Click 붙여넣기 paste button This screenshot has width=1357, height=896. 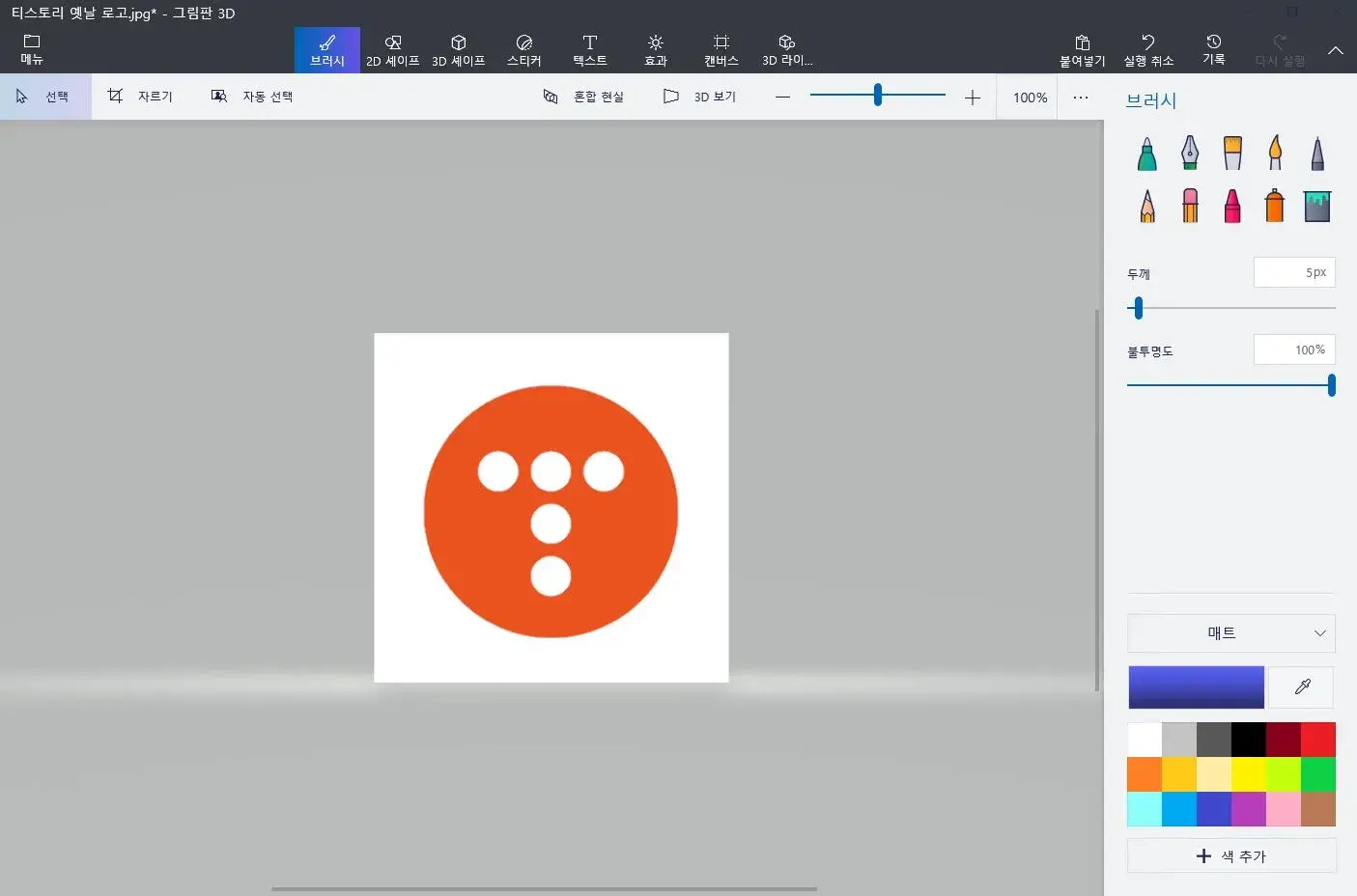1083,49
